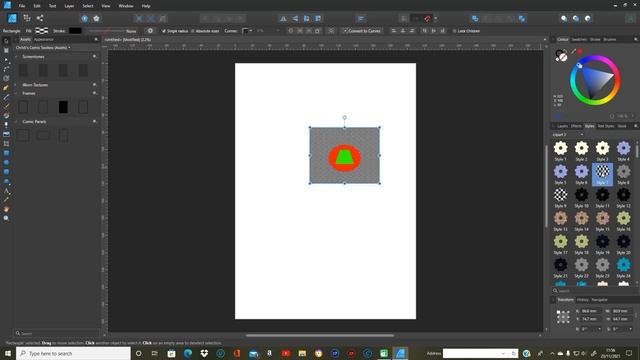Open the styles category dropdown
Viewport: 640px width, 360px height.
pos(568,135)
